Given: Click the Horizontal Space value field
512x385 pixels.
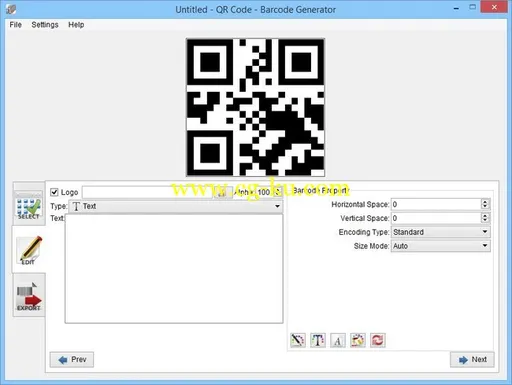Looking at the screenshot, I should click(x=436, y=204).
